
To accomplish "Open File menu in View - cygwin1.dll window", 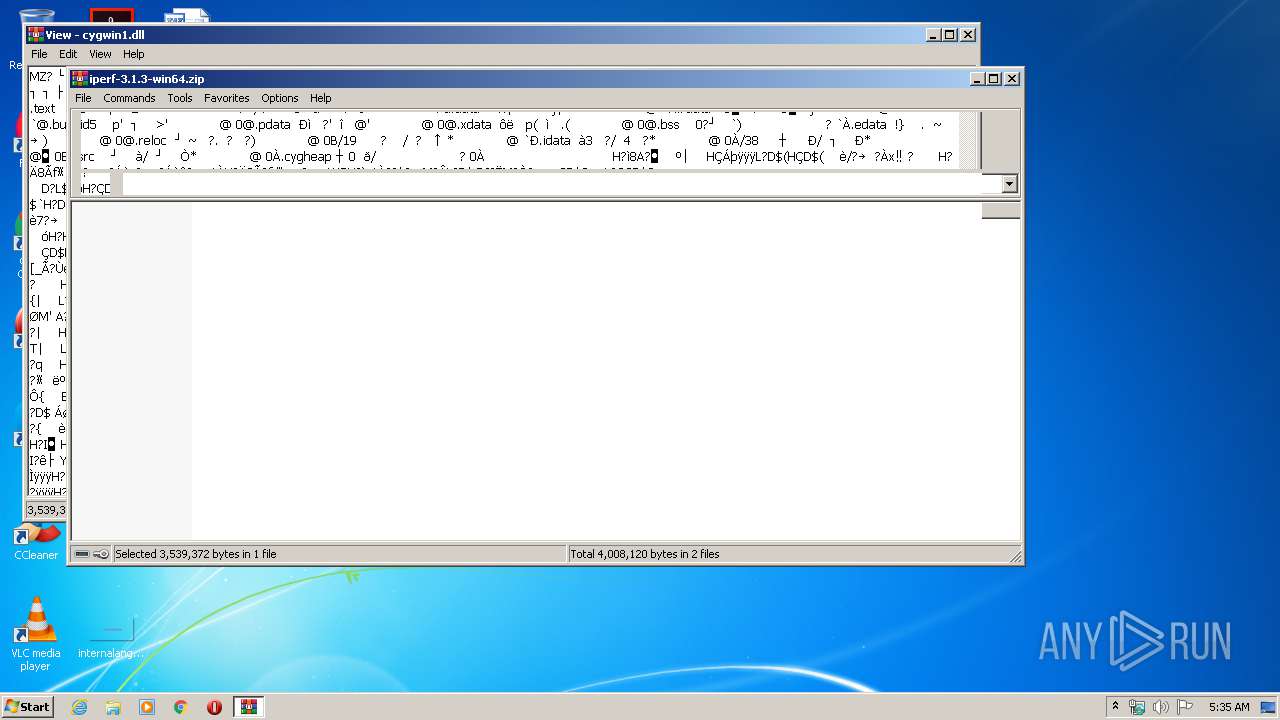I will click(x=39, y=54).
